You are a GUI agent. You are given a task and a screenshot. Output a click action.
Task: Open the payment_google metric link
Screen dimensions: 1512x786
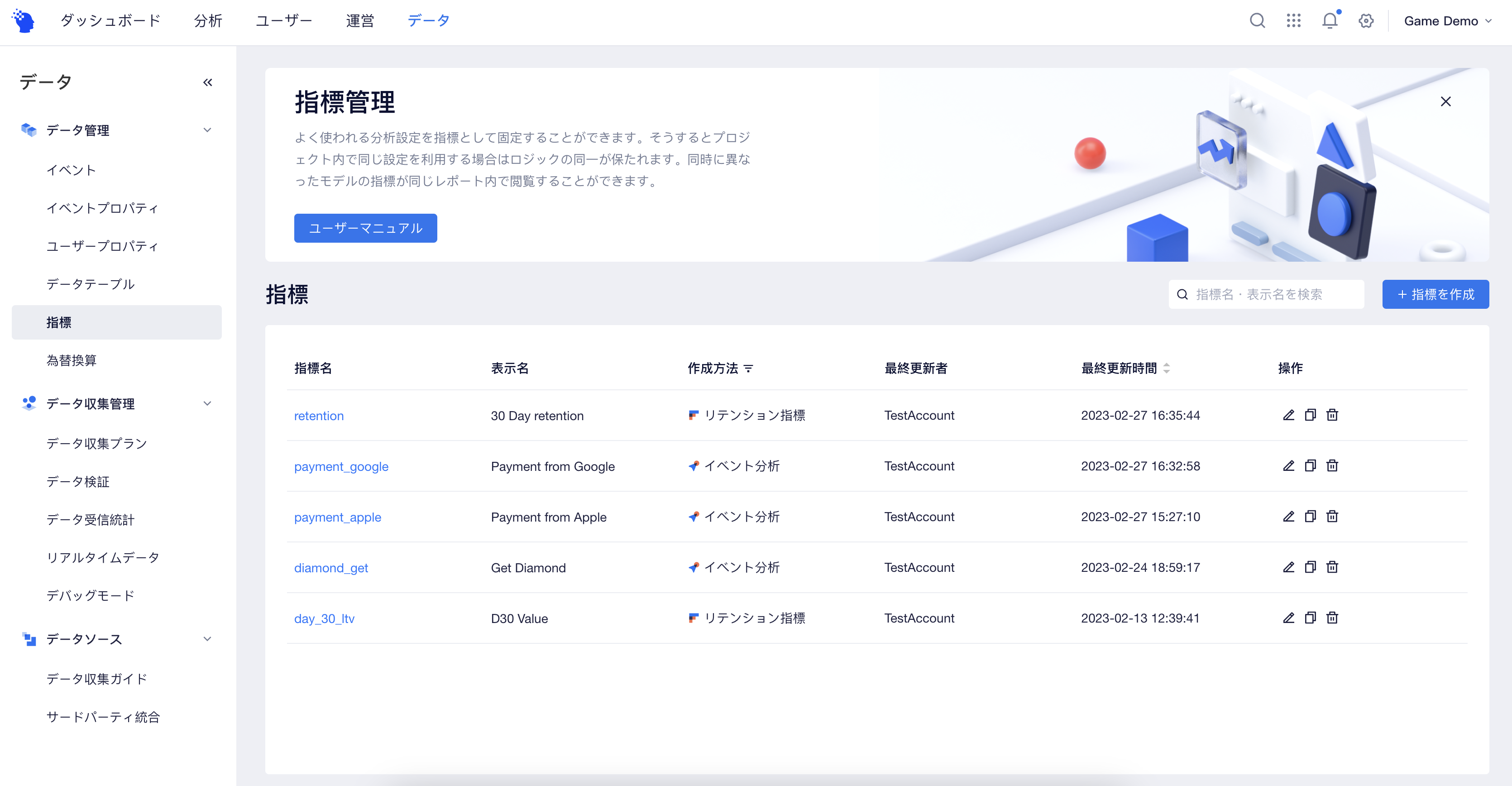point(341,467)
